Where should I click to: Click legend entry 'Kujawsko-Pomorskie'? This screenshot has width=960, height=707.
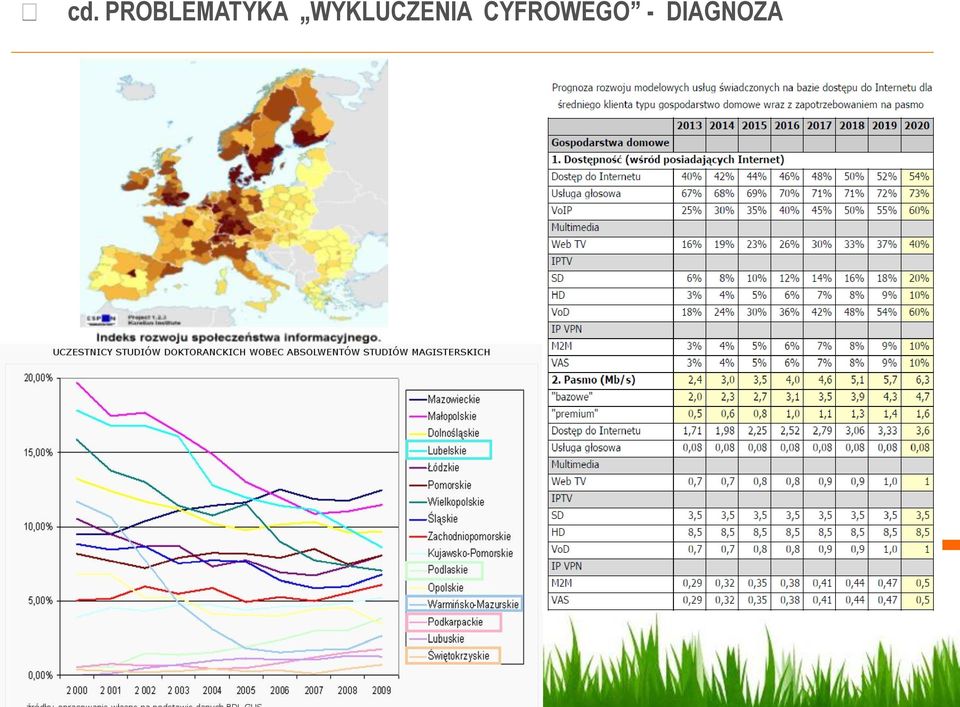470,553
